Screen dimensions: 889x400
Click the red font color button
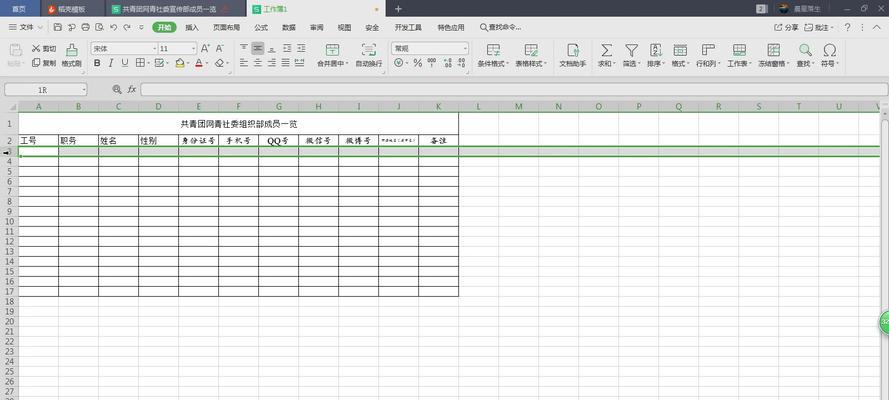click(x=199, y=63)
